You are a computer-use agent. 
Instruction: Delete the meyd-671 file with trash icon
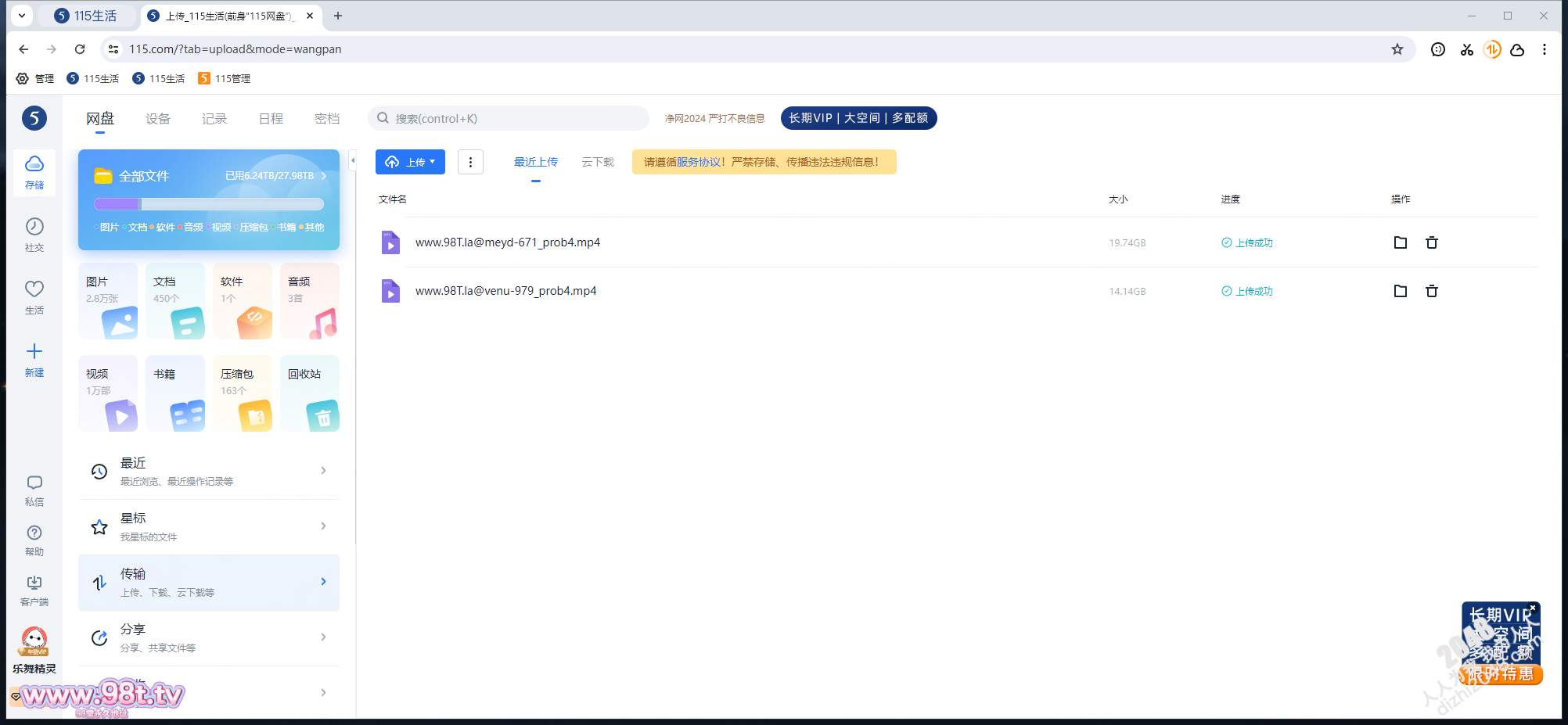[1431, 242]
